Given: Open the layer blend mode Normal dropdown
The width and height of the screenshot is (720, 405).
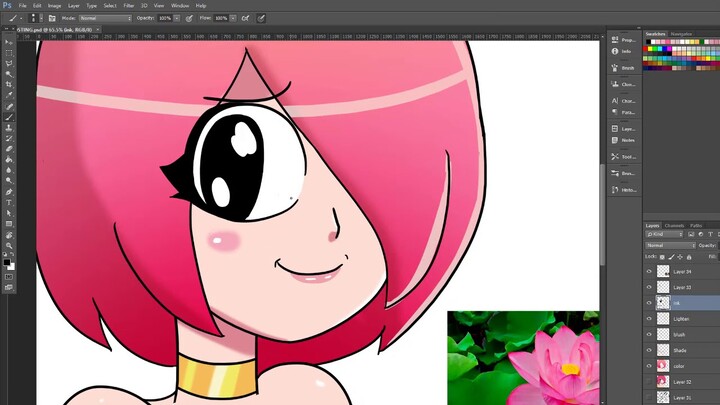Looking at the screenshot, I should point(670,246).
